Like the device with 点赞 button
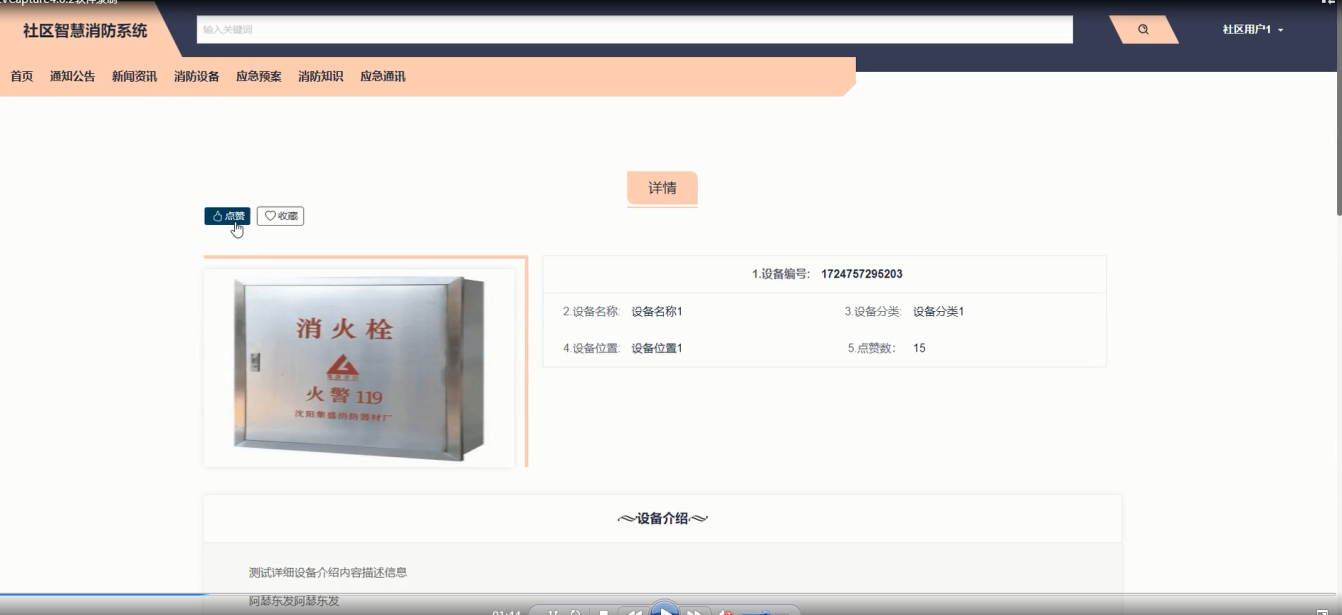This screenshot has width=1342, height=615. [228, 216]
